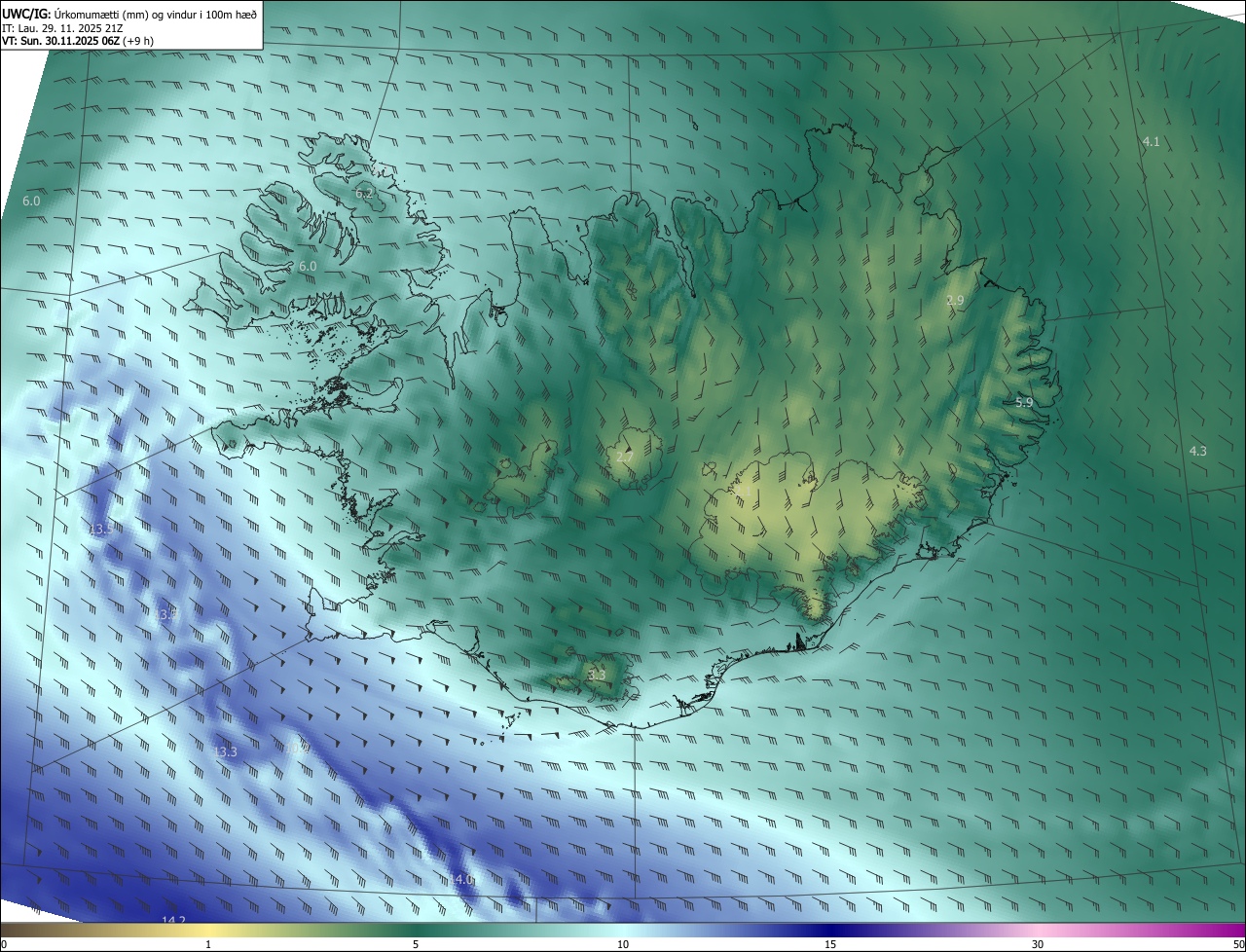The width and height of the screenshot is (1246, 952).
Task: Click the 2.7 value label on the map
Action: (x=625, y=457)
